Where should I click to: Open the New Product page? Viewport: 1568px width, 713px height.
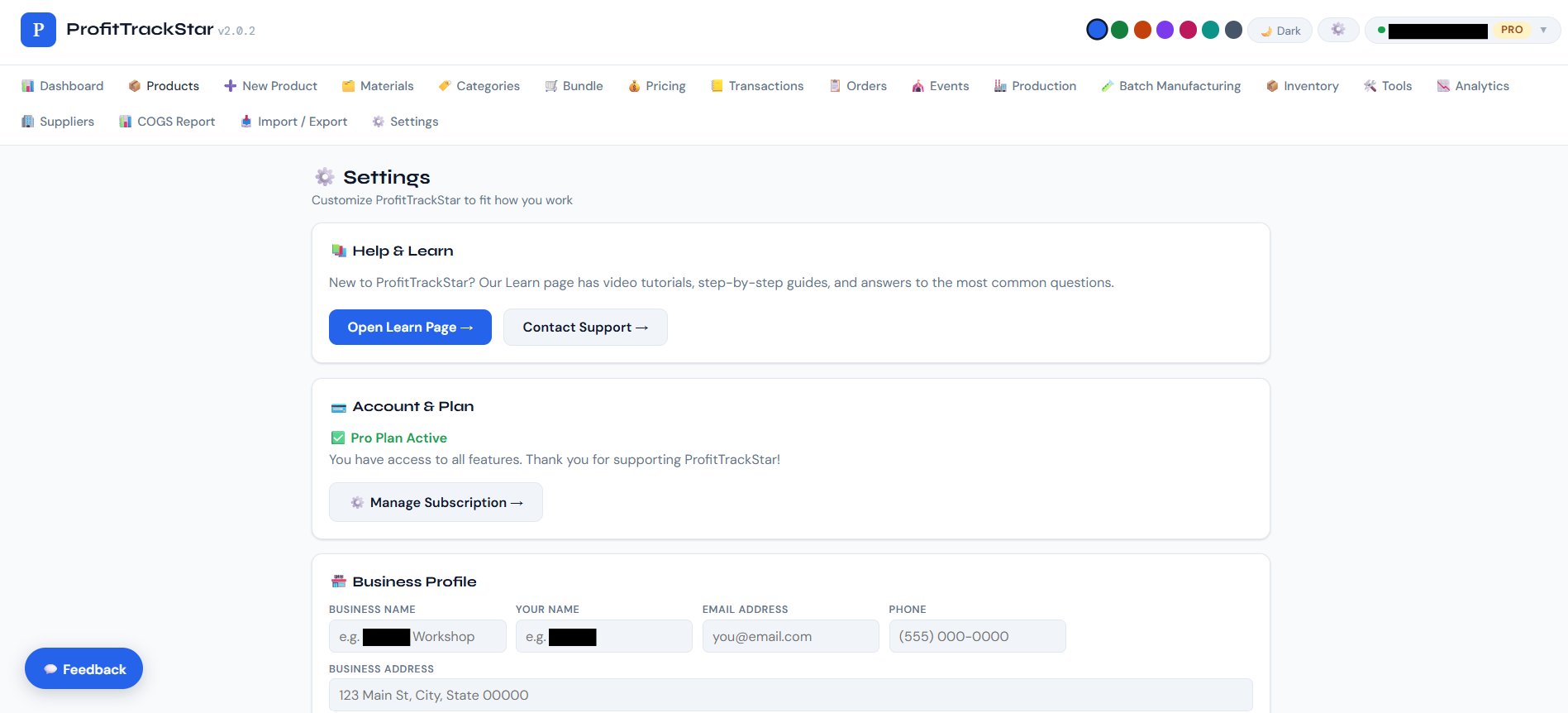(x=270, y=86)
